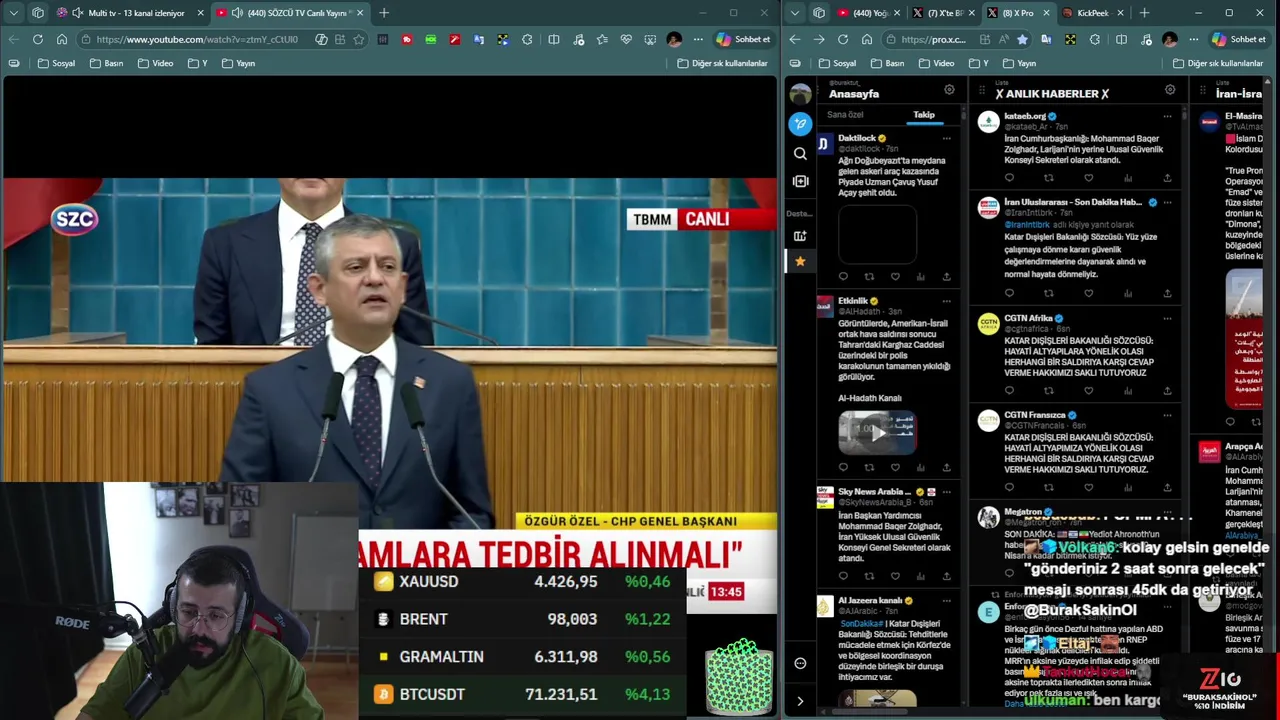Open Anasayfa column settings gear
1280x720 pixels.
coord(949,90)
